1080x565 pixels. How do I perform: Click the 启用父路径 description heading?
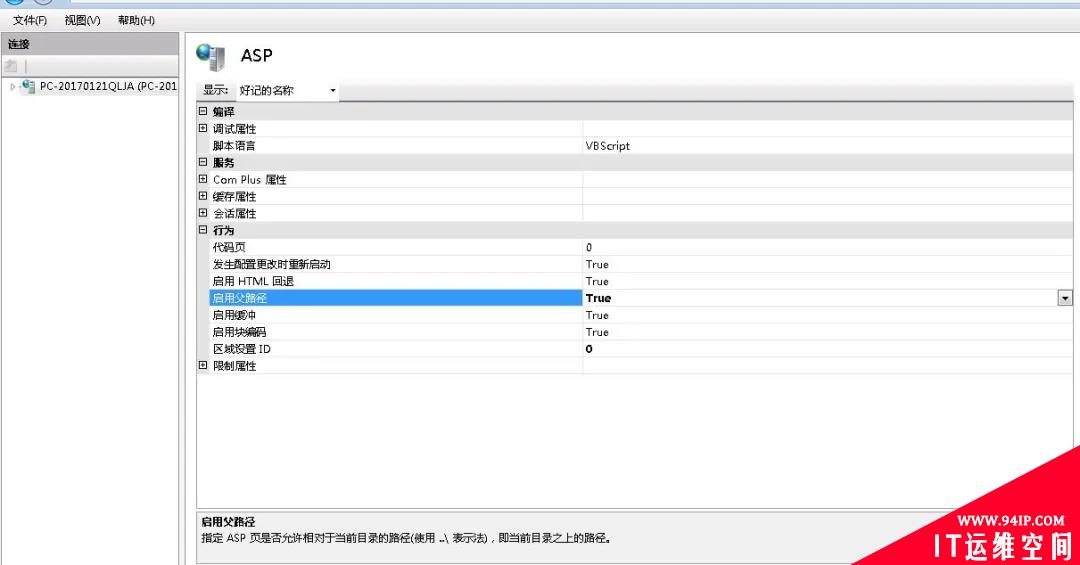228,522
